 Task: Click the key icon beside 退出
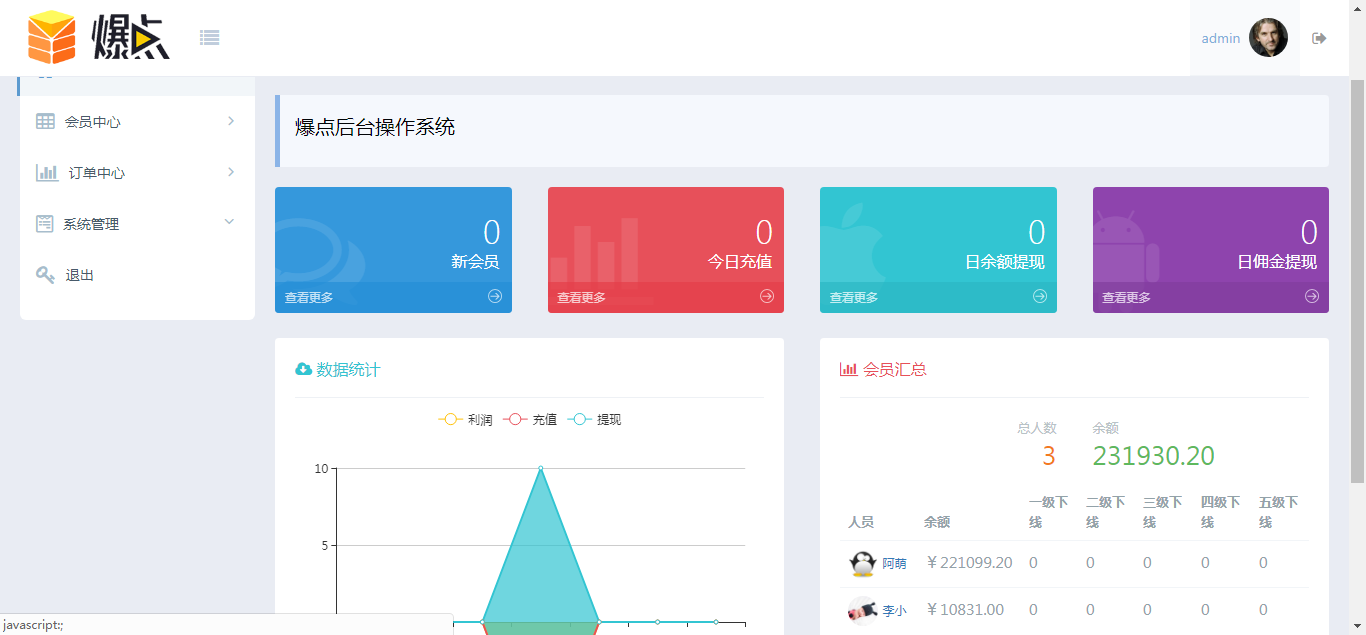(45, 275)
